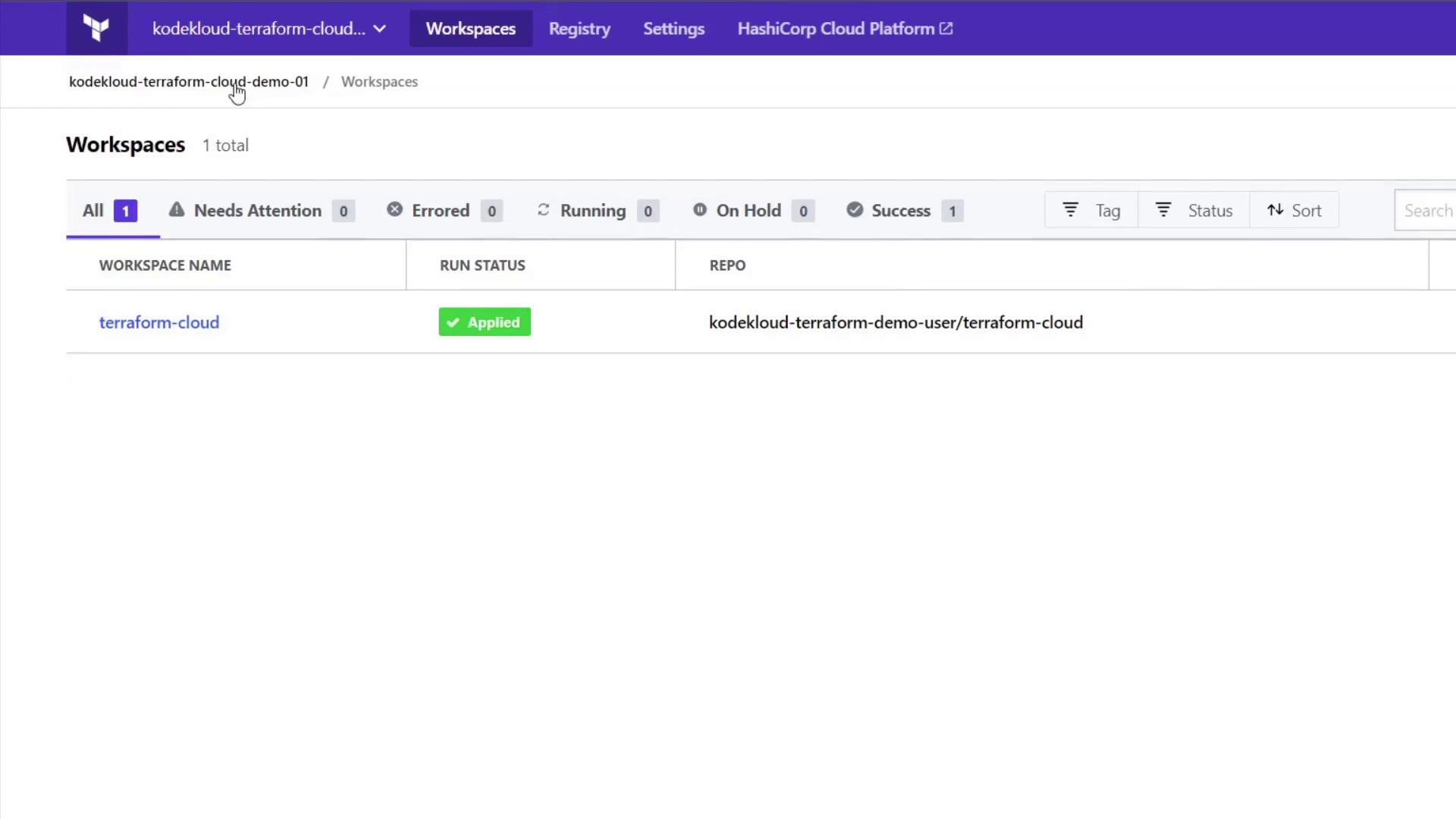Click the WORKSPACE NAME column header
Image resolution: width=1456 pixels, height=819 pixels.
[x=165, y=265]
